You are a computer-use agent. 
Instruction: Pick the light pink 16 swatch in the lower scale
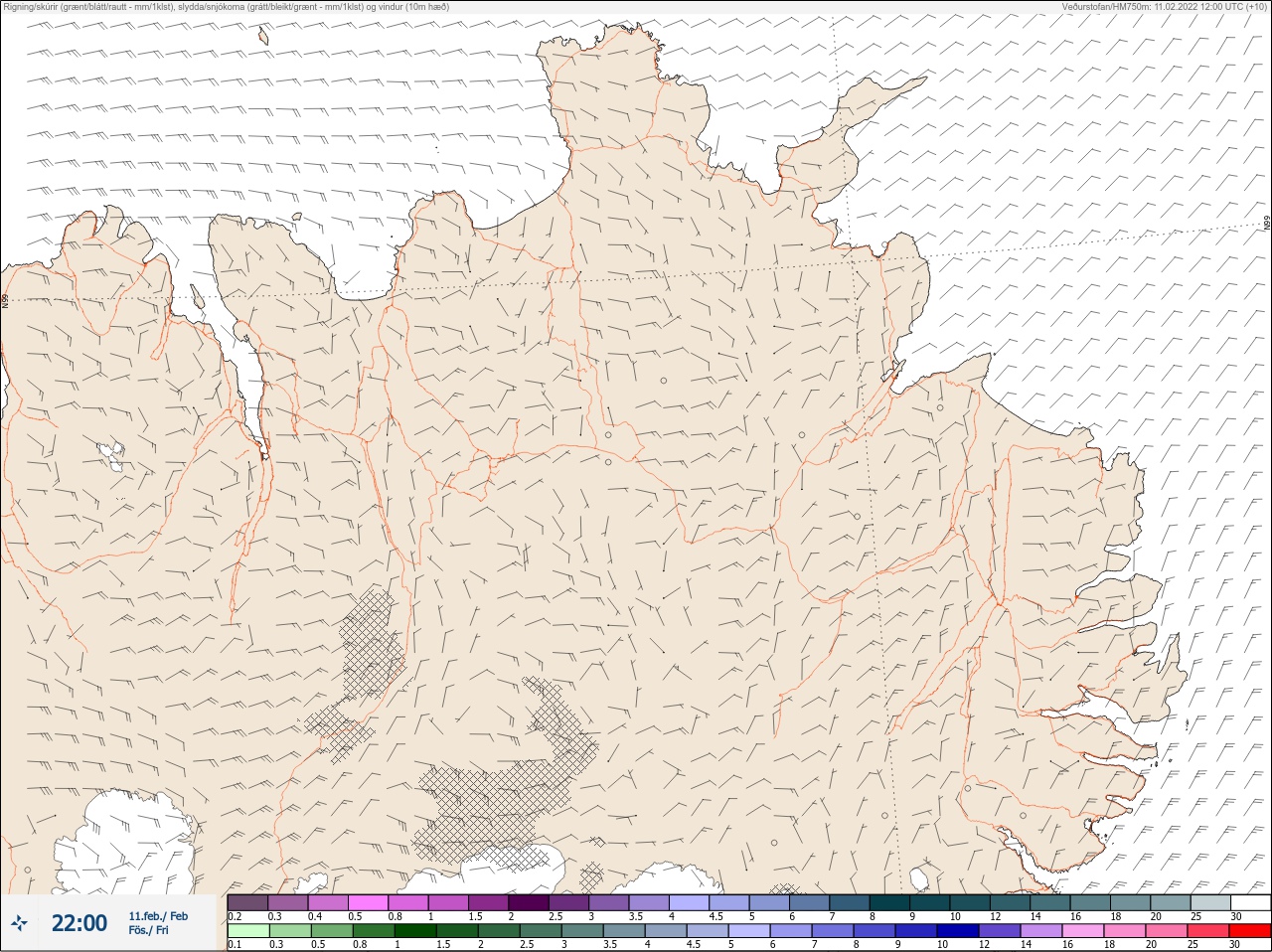[x=1083, y=931]
